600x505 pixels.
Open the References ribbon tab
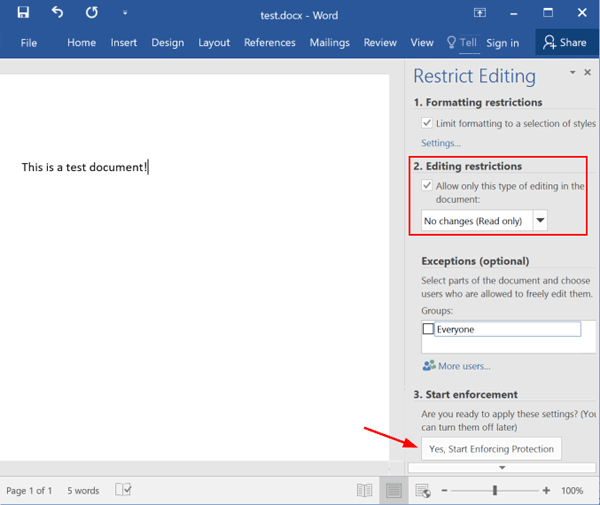270,43
